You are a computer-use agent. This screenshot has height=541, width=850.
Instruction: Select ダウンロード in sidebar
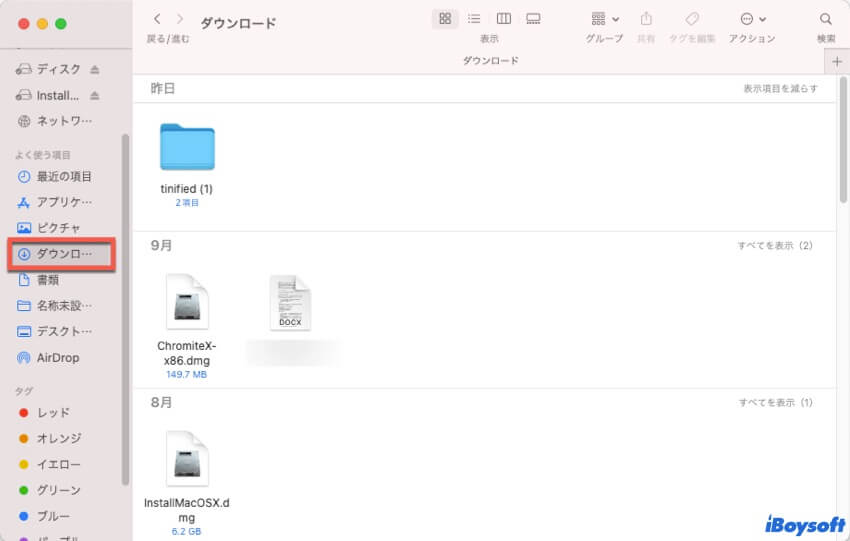click(61, 254)
